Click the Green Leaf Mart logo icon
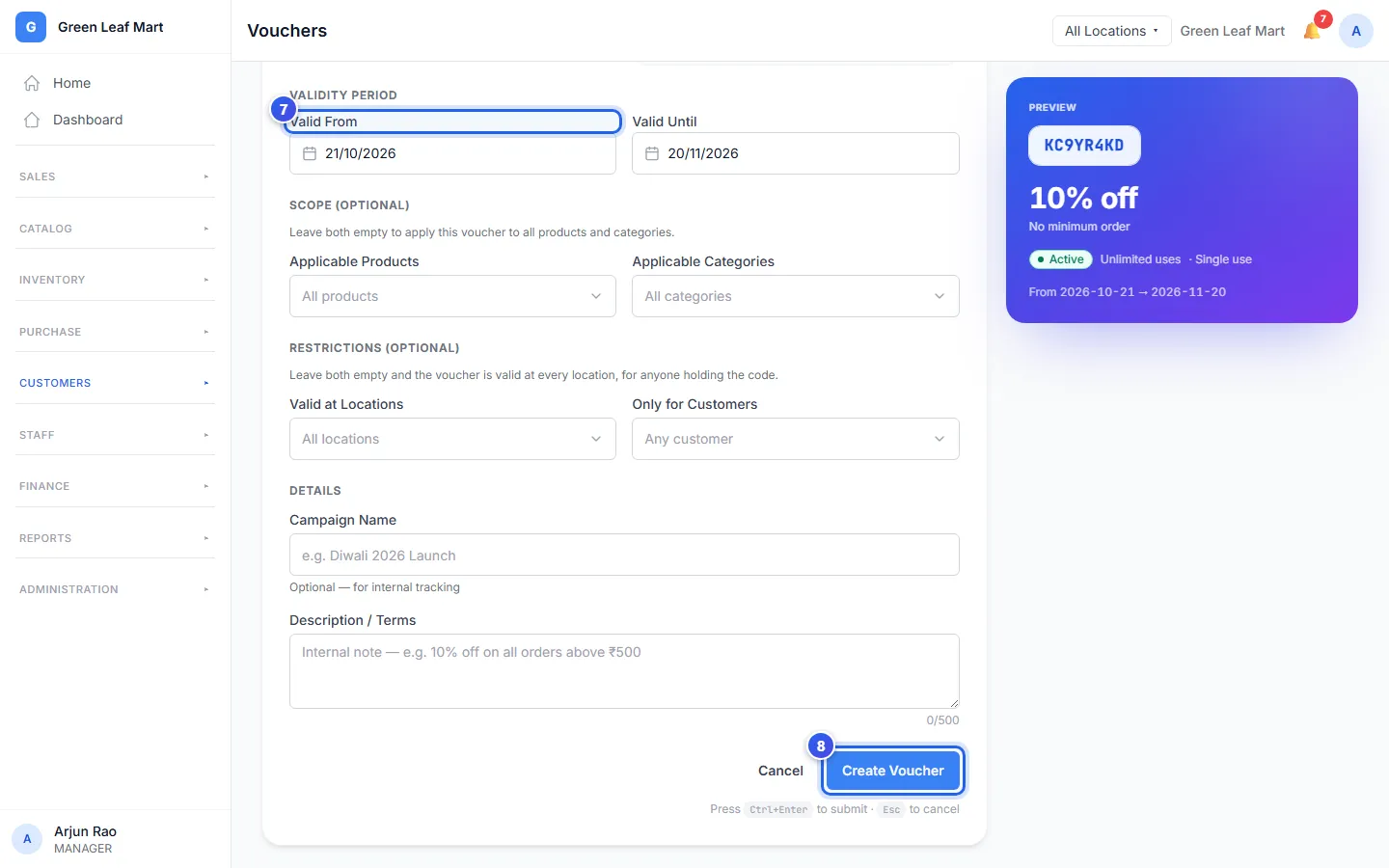This screenshot has width=1389, height=868. (31, 27)
